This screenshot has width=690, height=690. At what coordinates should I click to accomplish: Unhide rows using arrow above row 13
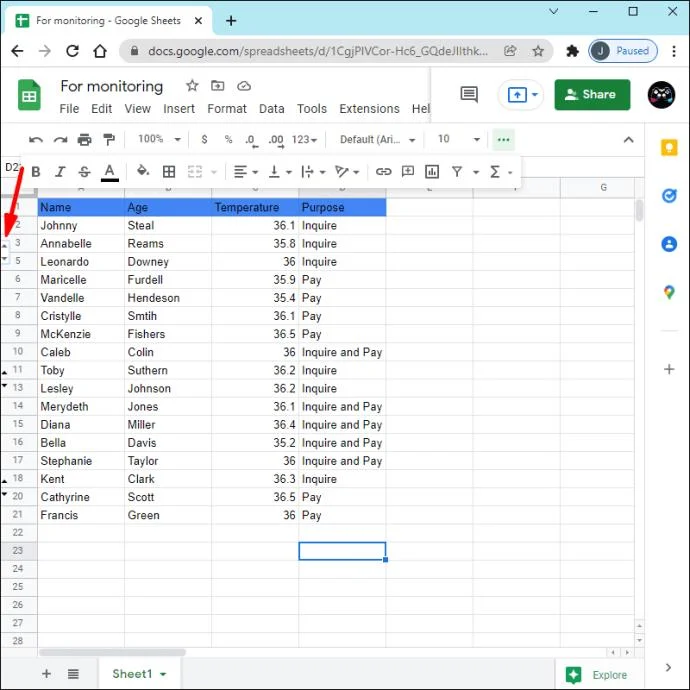[5, 372]
